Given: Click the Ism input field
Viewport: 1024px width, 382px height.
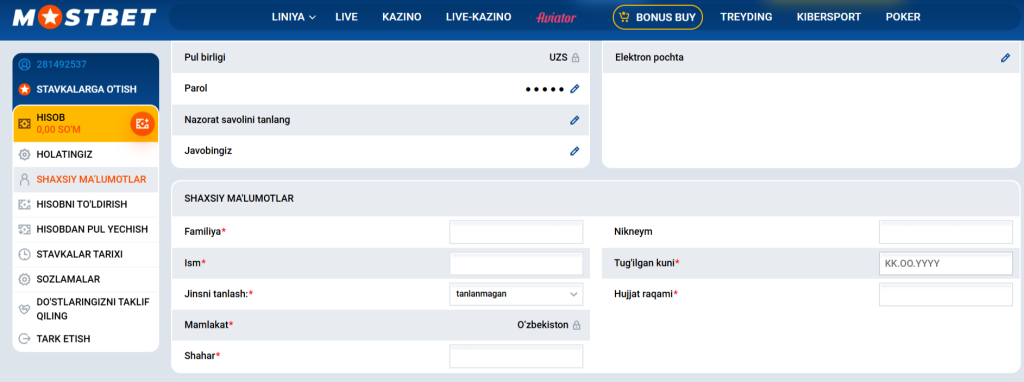Looking at the screenshot, I should 516,263.
